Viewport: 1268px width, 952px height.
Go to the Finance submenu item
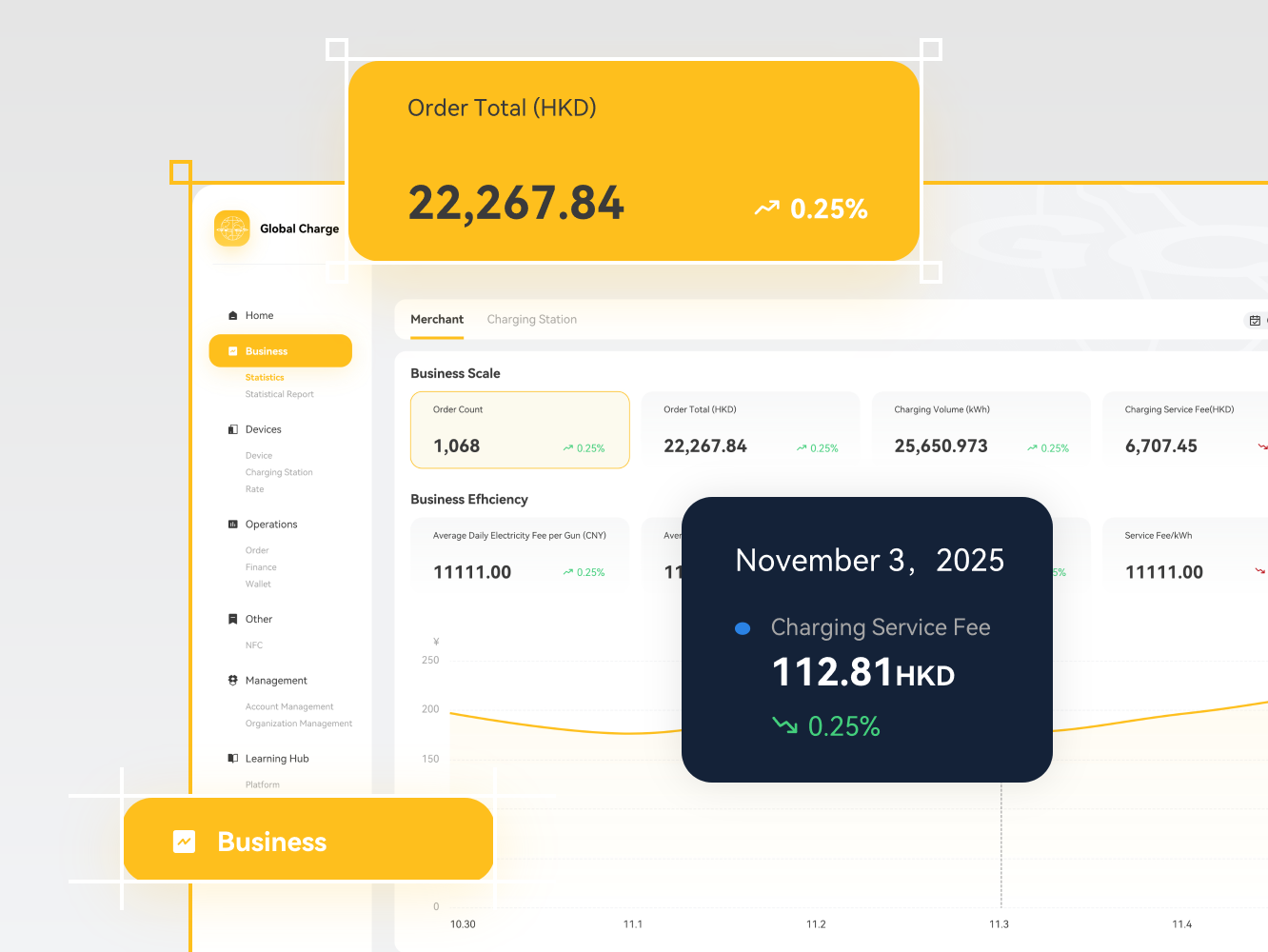pyautogui.click(x=261, y=567)
